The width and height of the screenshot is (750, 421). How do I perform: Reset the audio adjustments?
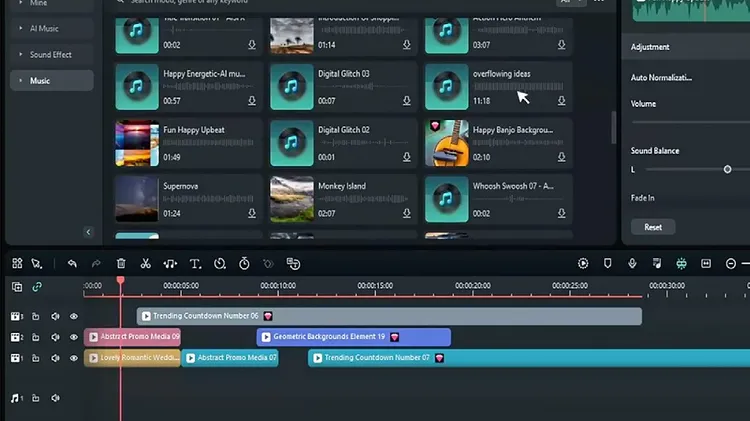click(653, 227)
